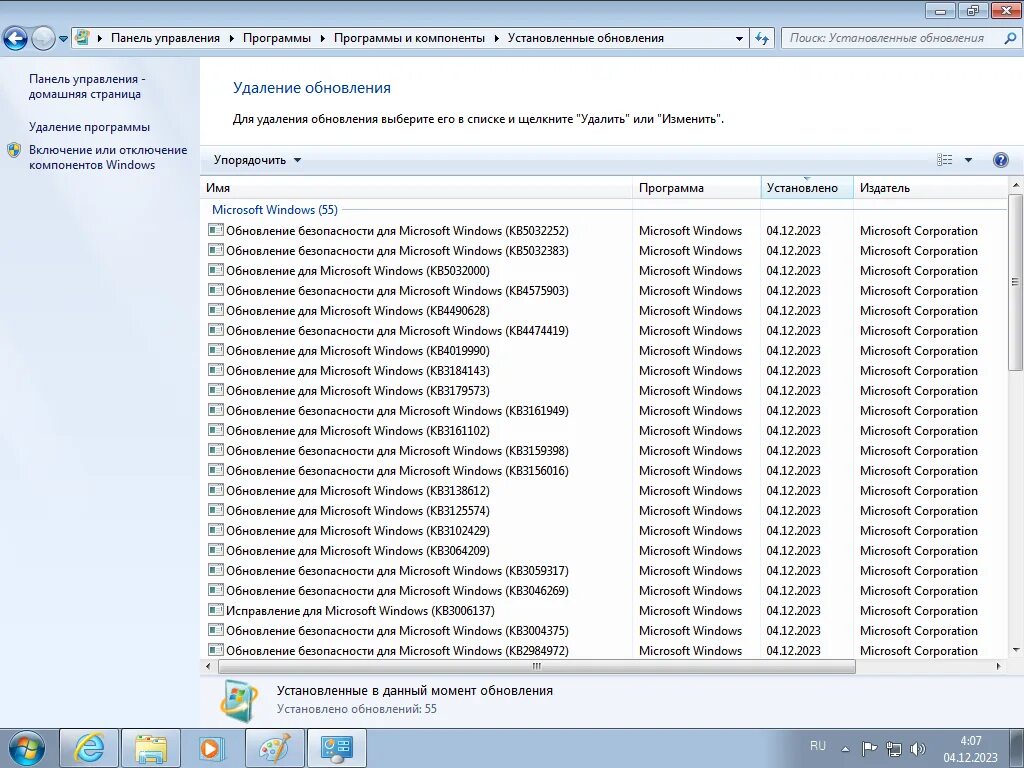The width and height of the screenshot is (1024, 768).
Task: Click the Control Panel icon in address bar
Action: [82, 37]
